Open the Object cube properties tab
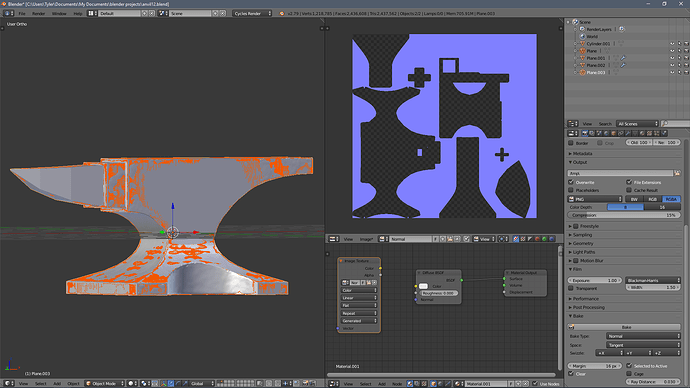This screenshot has width=690, height=388. pyautogui.click(x=614, y=133)
